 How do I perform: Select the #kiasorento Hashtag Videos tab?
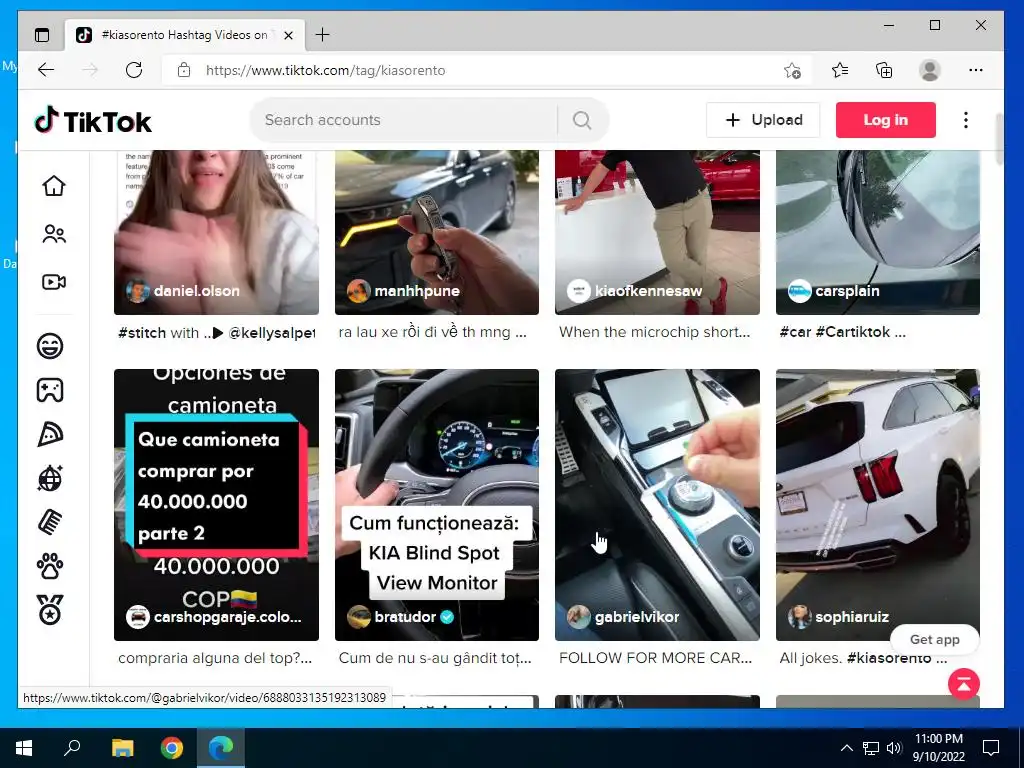tap(185, 35)
